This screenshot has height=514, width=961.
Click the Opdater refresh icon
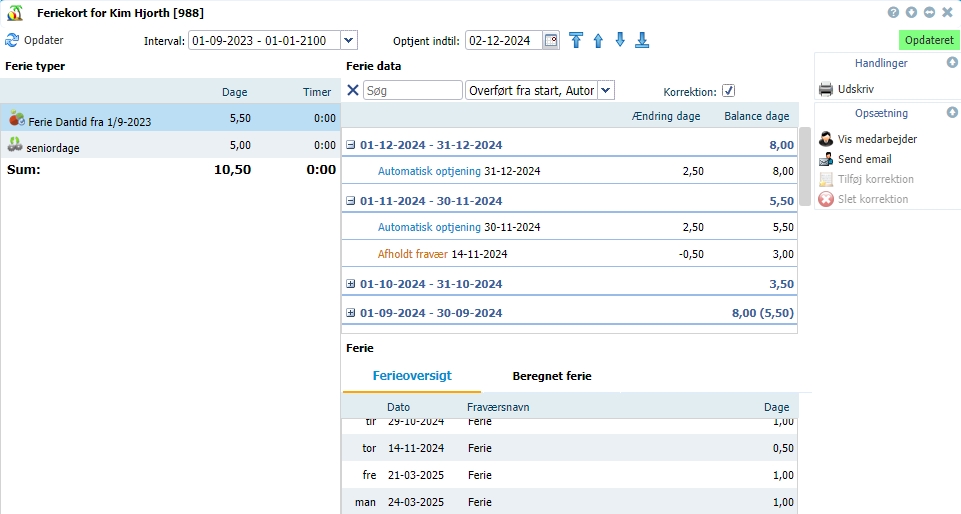click(12, 41)
